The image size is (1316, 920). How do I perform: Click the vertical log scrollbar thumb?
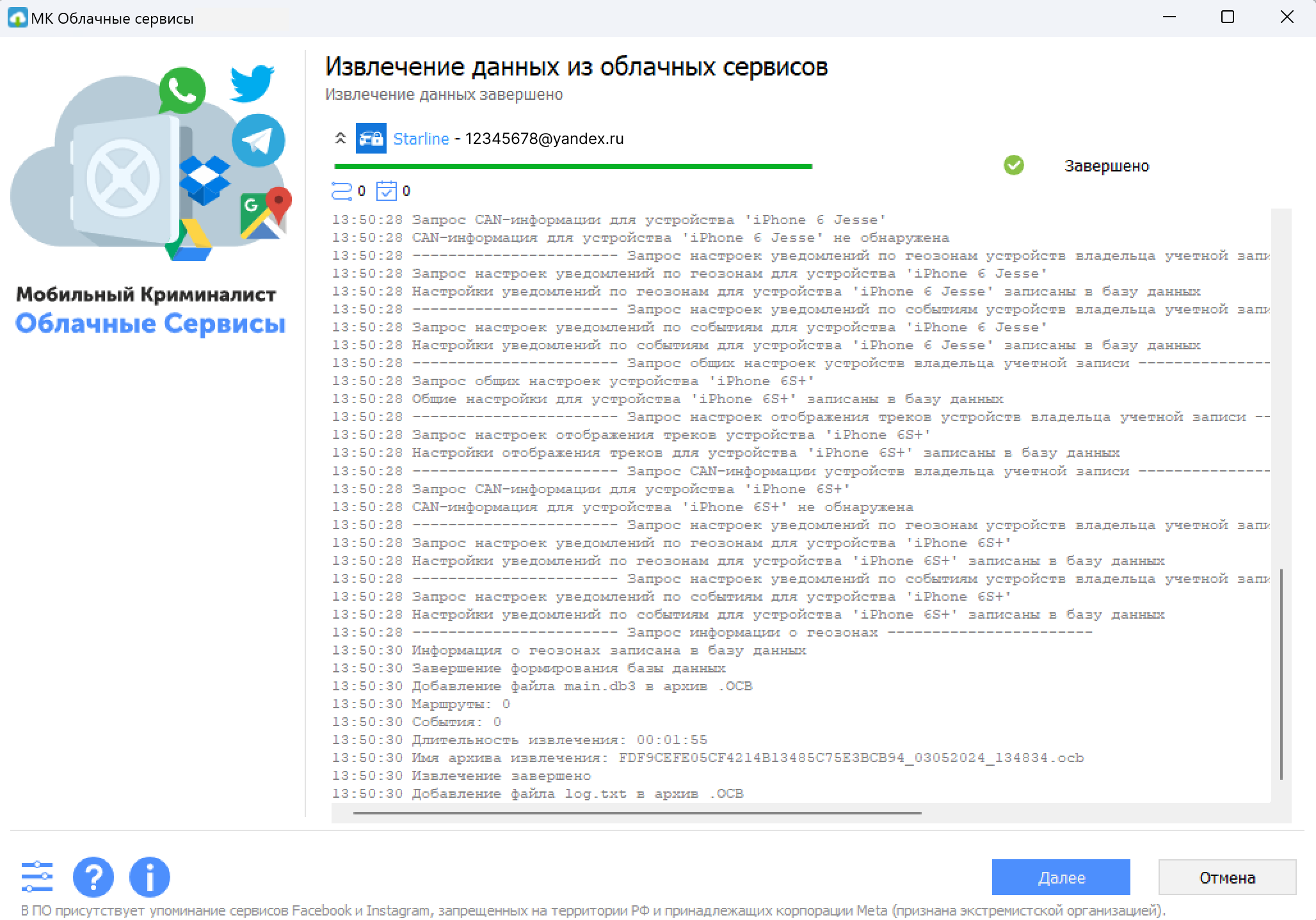[1281, 673]
